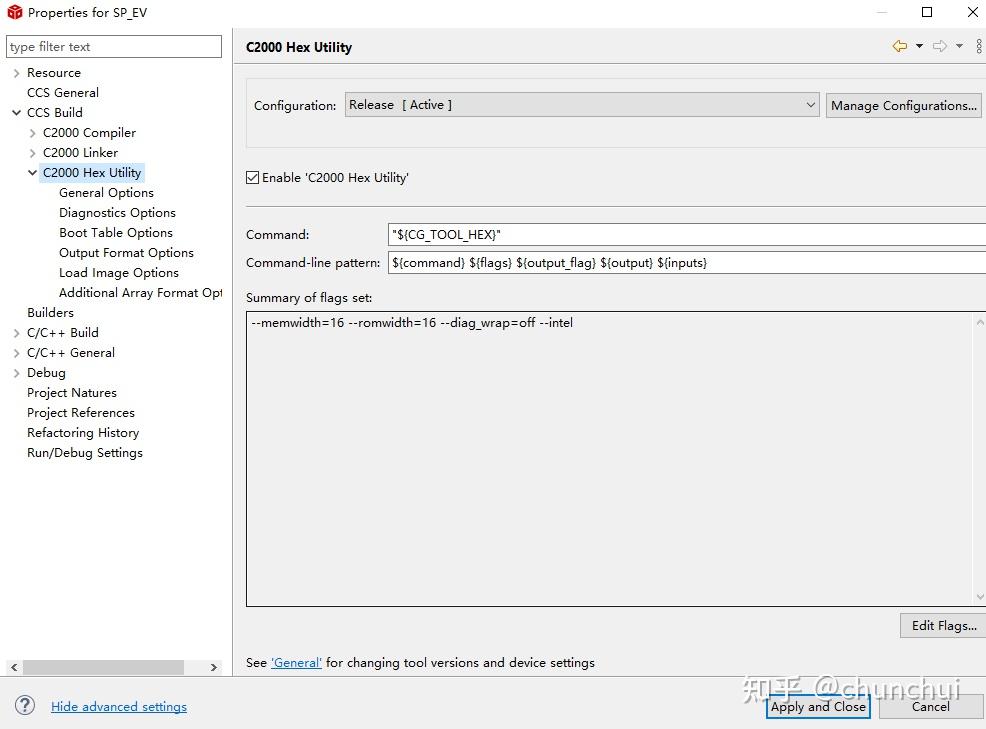Click the help question mark icon

[x=25, y=706]
